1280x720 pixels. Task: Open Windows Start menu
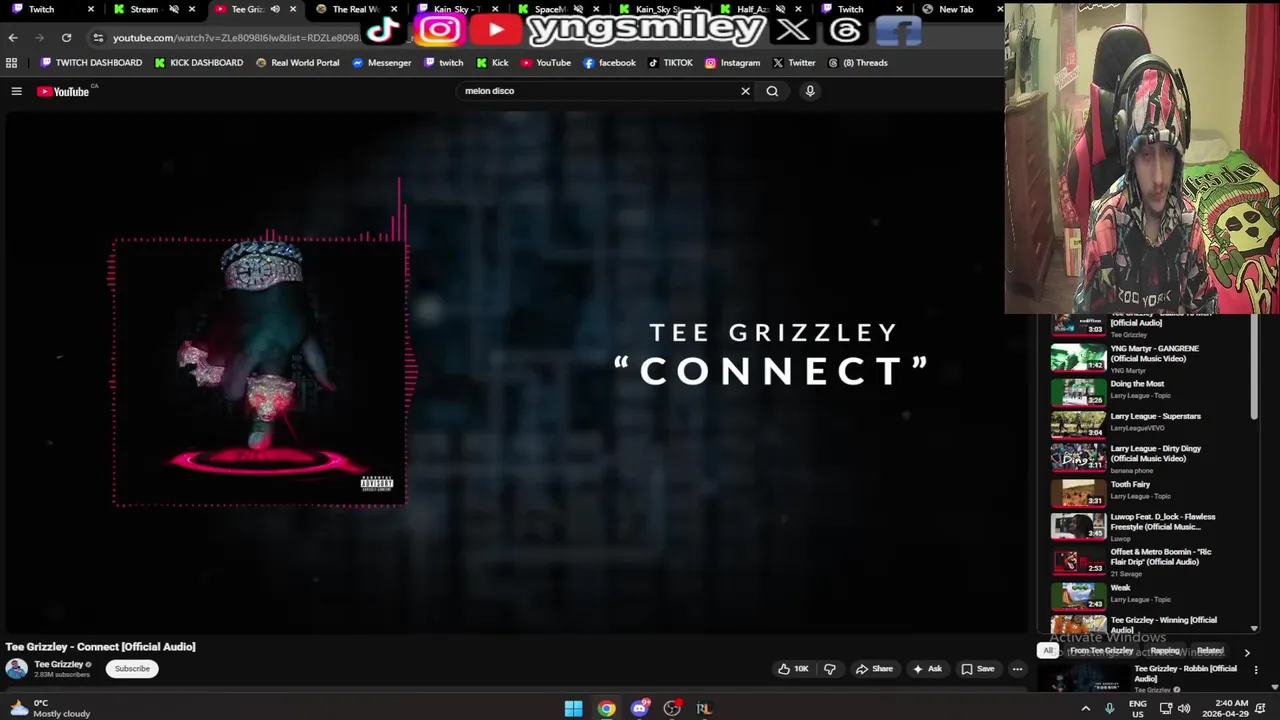(x=573, y=709)
